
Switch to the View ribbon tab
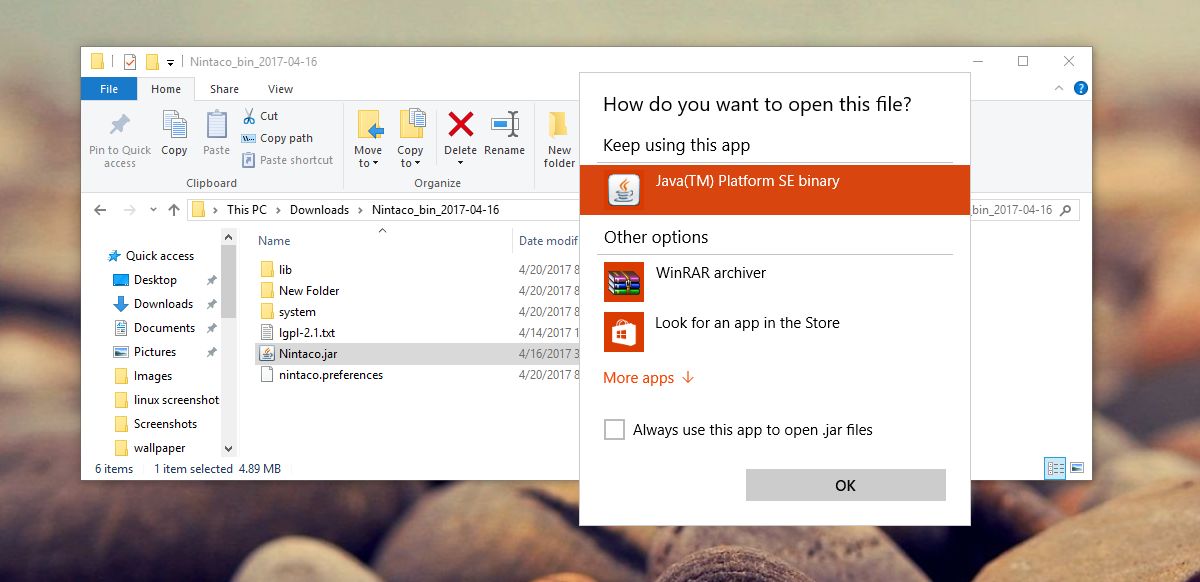click(280, 89)
